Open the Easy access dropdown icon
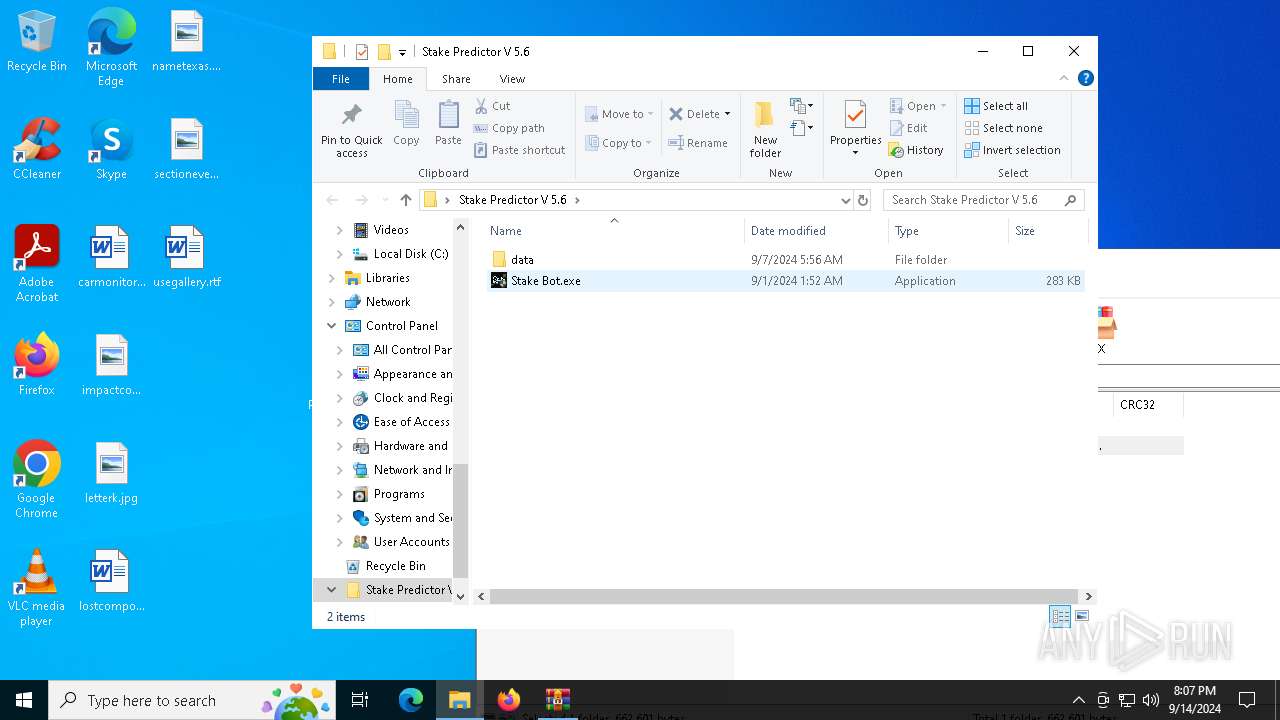 (x=801, y=128)
